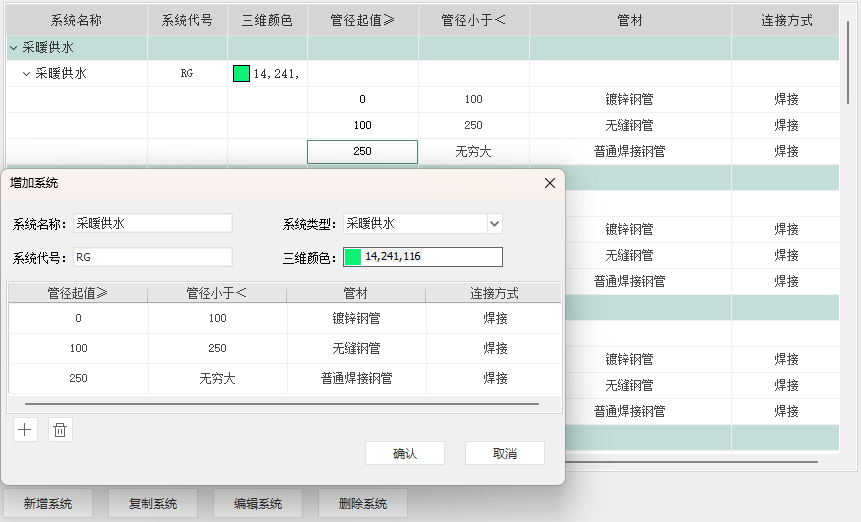Click 管材 column header in dialog table

[356, 293]
